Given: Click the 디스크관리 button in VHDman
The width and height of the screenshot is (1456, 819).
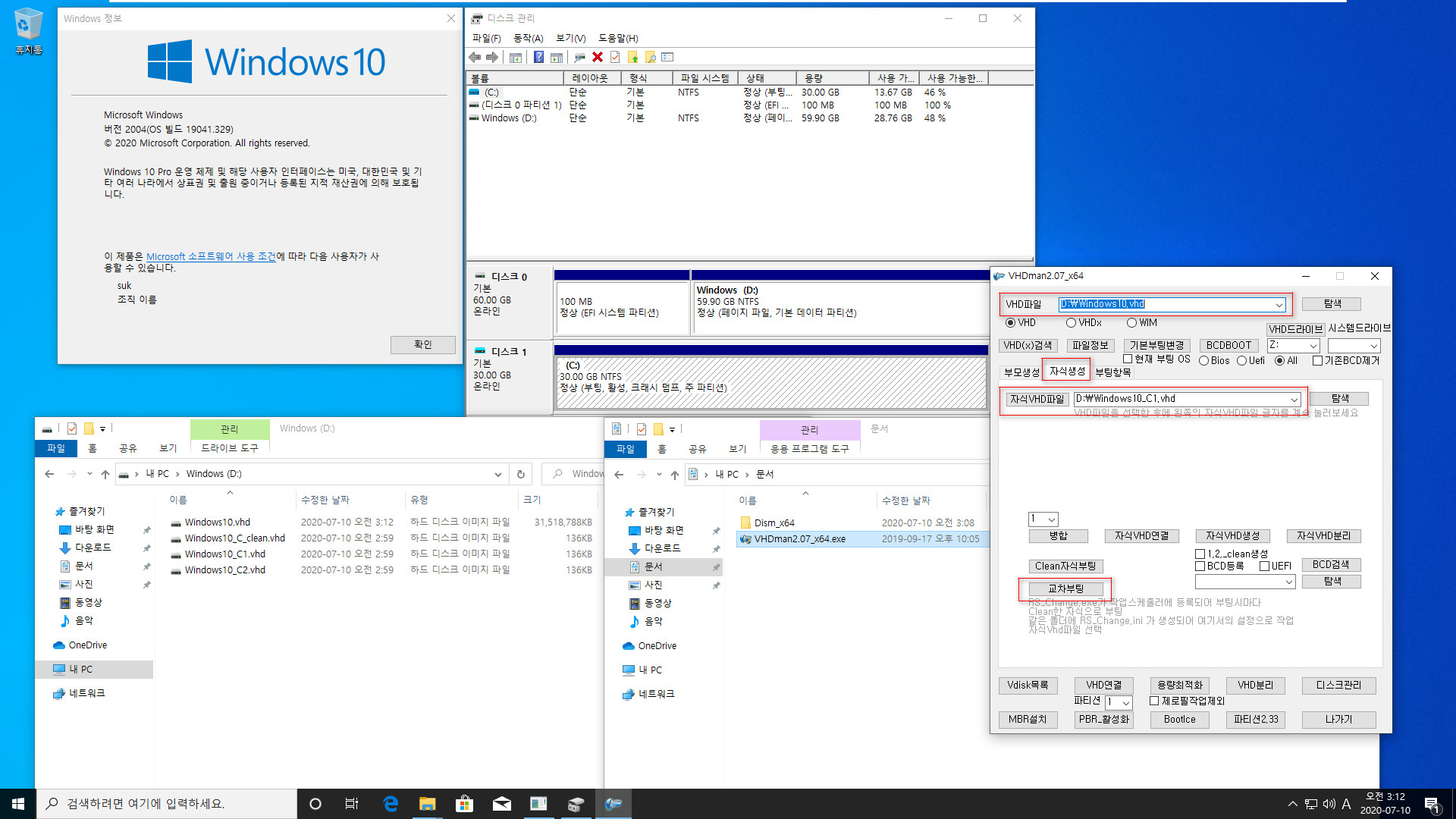Looking at the screenshot, I should [1338, 685].
